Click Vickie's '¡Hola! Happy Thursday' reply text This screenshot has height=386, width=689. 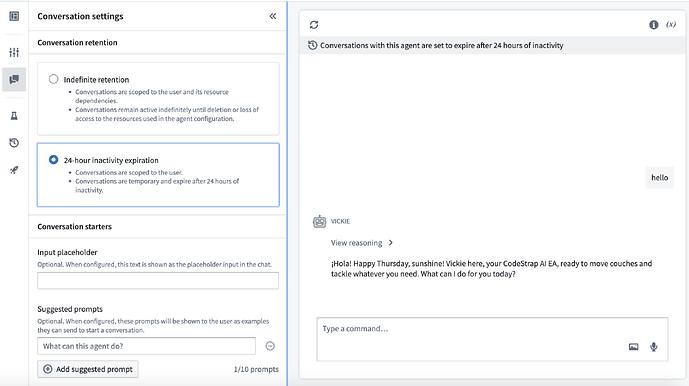[491, 269]
